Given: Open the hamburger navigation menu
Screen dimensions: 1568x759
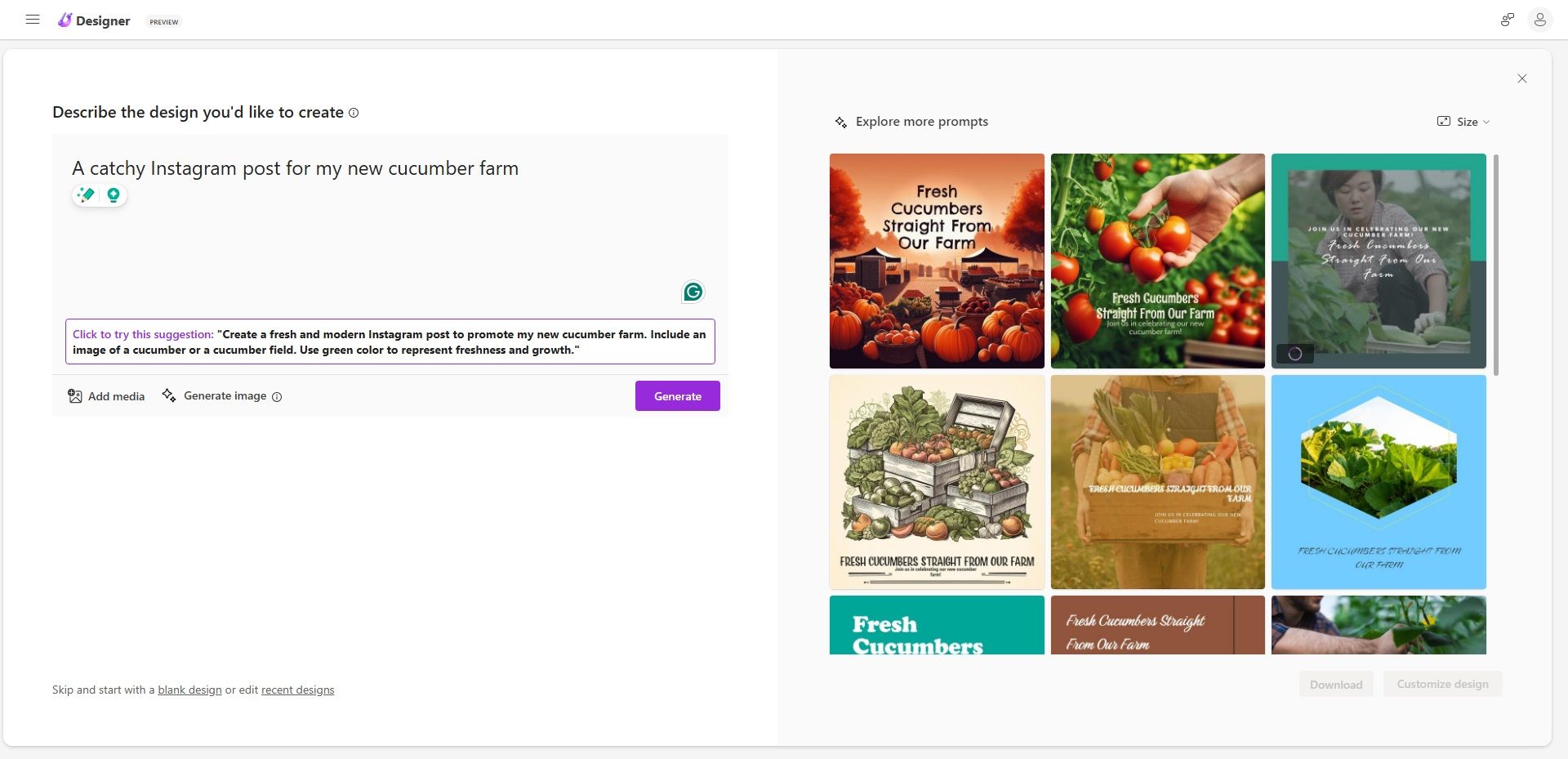Looking at the screenshot, I should click(33, 19).
